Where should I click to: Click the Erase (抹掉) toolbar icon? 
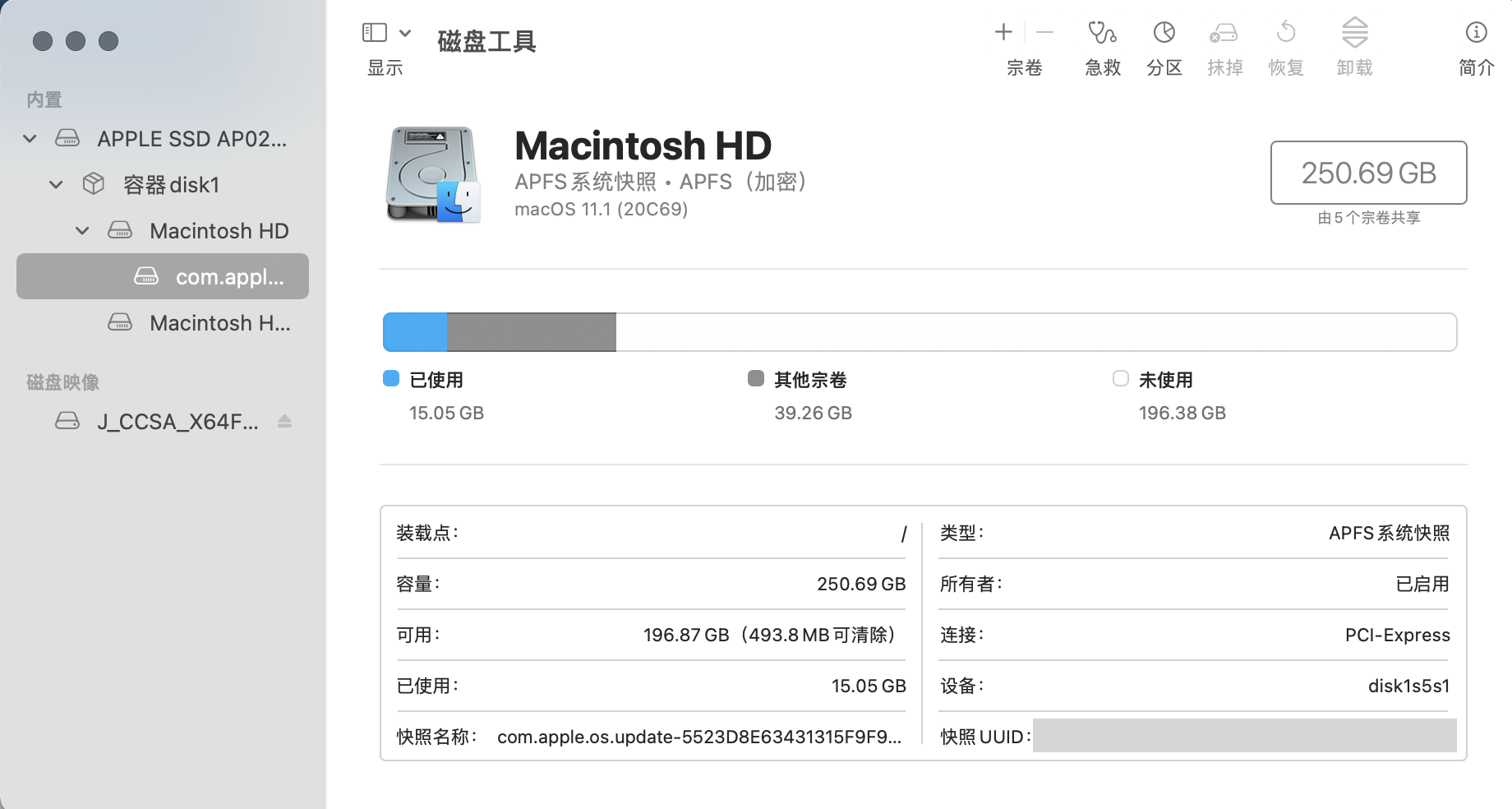pos(1224,33)
